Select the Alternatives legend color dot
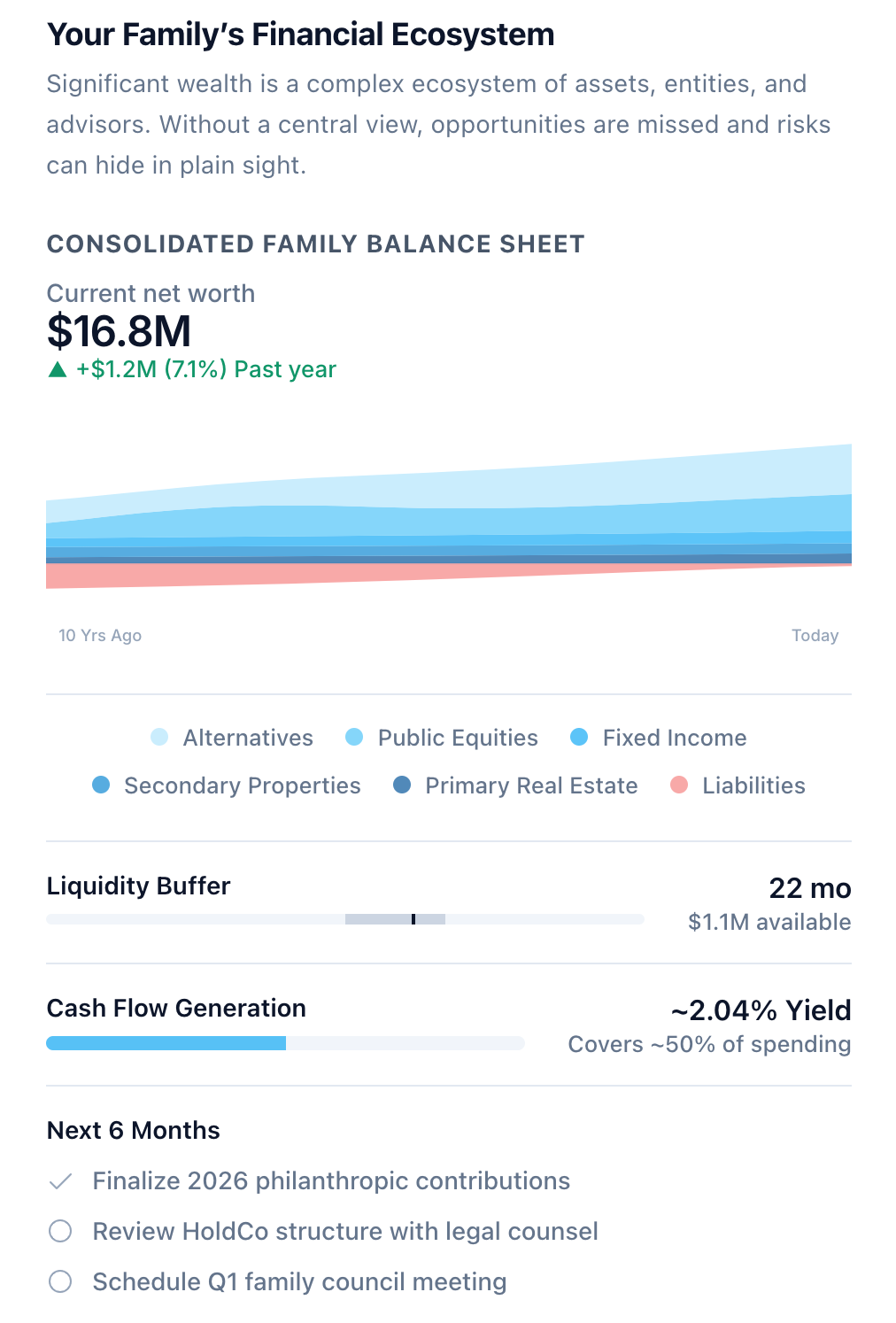The height and width of the screenshot is (1323, 896). tap(158, 738)
